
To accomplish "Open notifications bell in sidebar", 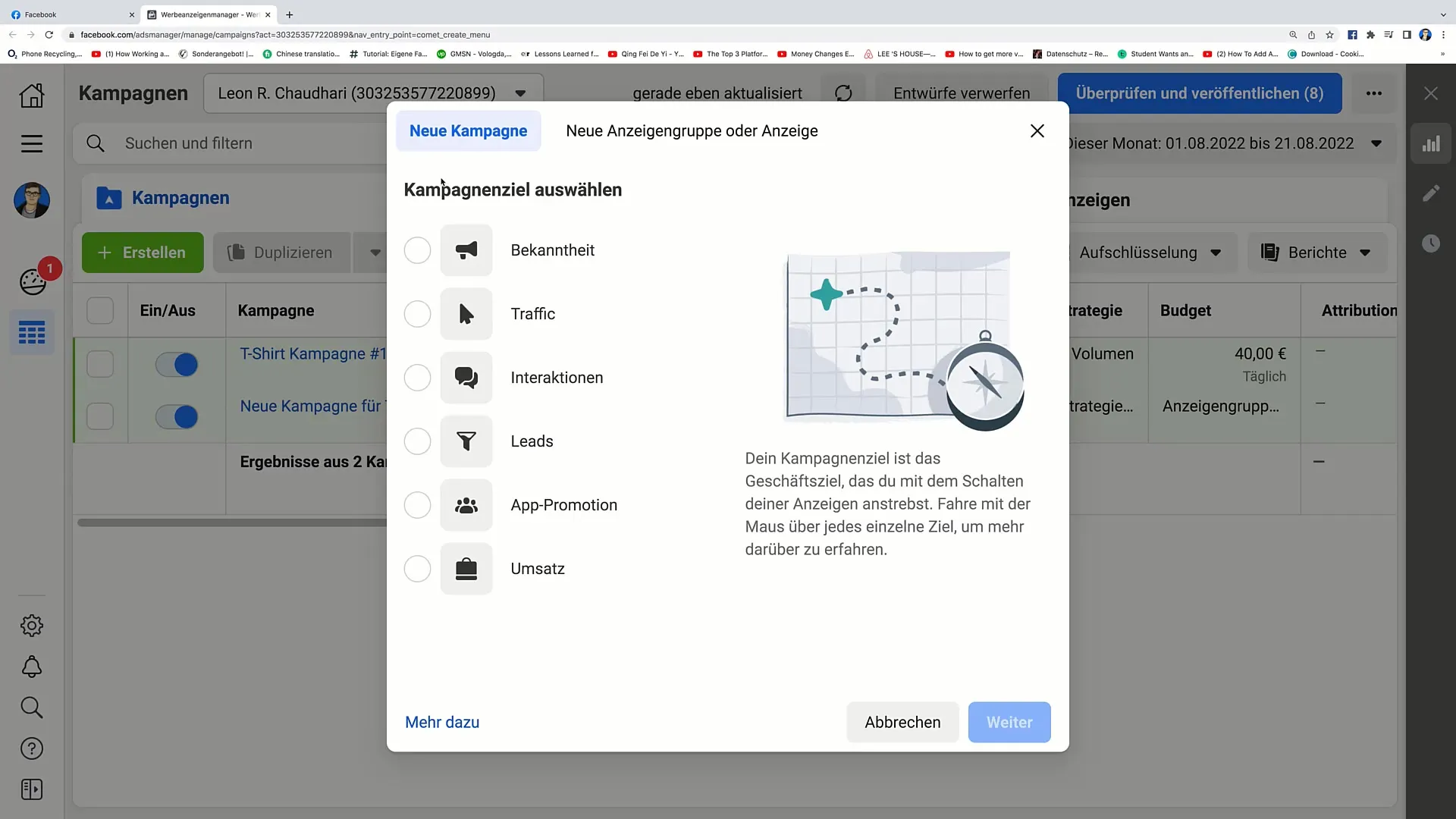I will (32, 667).
